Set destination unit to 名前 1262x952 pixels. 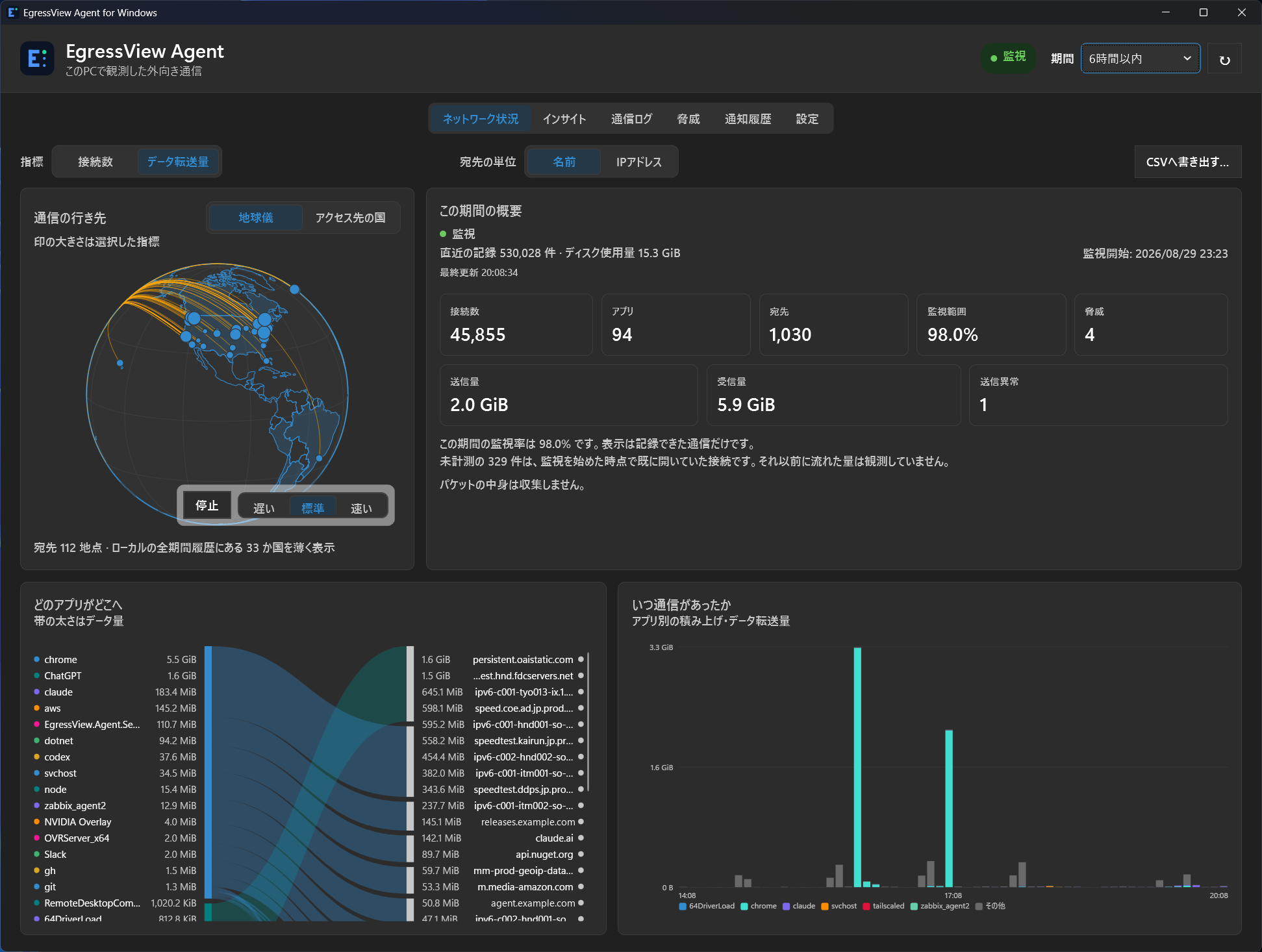564,162
